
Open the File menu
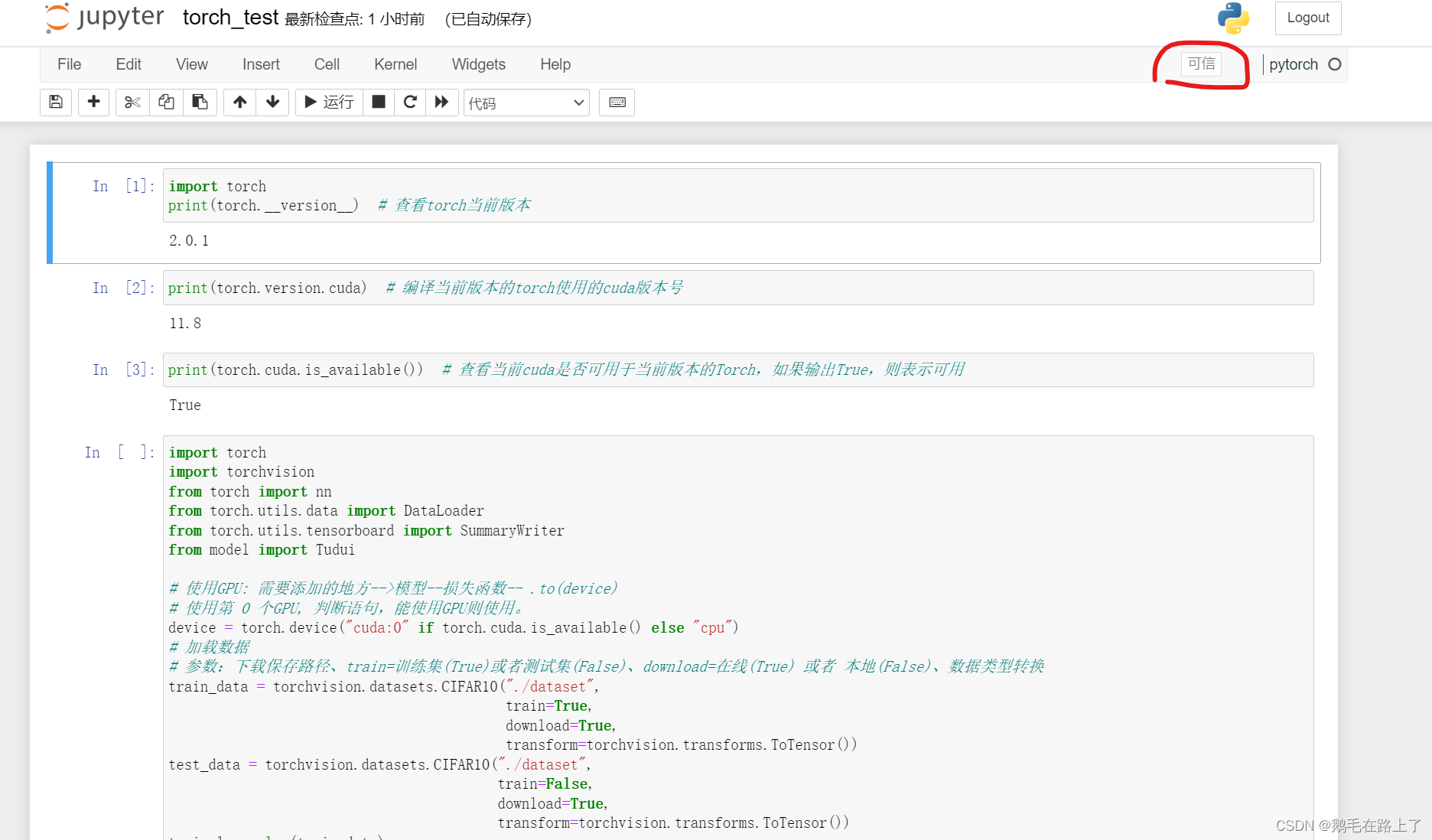pyautogui.click(x=70, y=64)
